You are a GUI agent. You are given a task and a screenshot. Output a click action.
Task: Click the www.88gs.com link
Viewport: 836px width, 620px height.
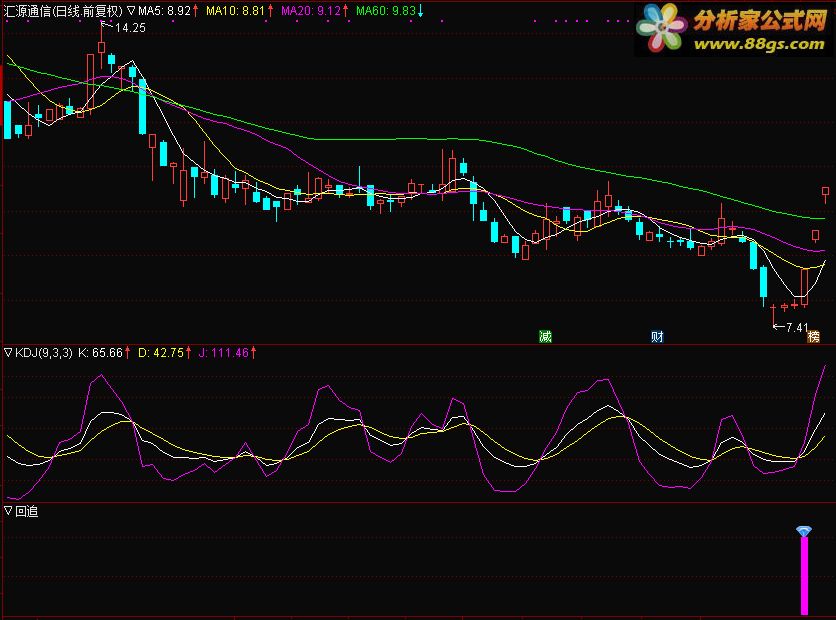point(759,44)
